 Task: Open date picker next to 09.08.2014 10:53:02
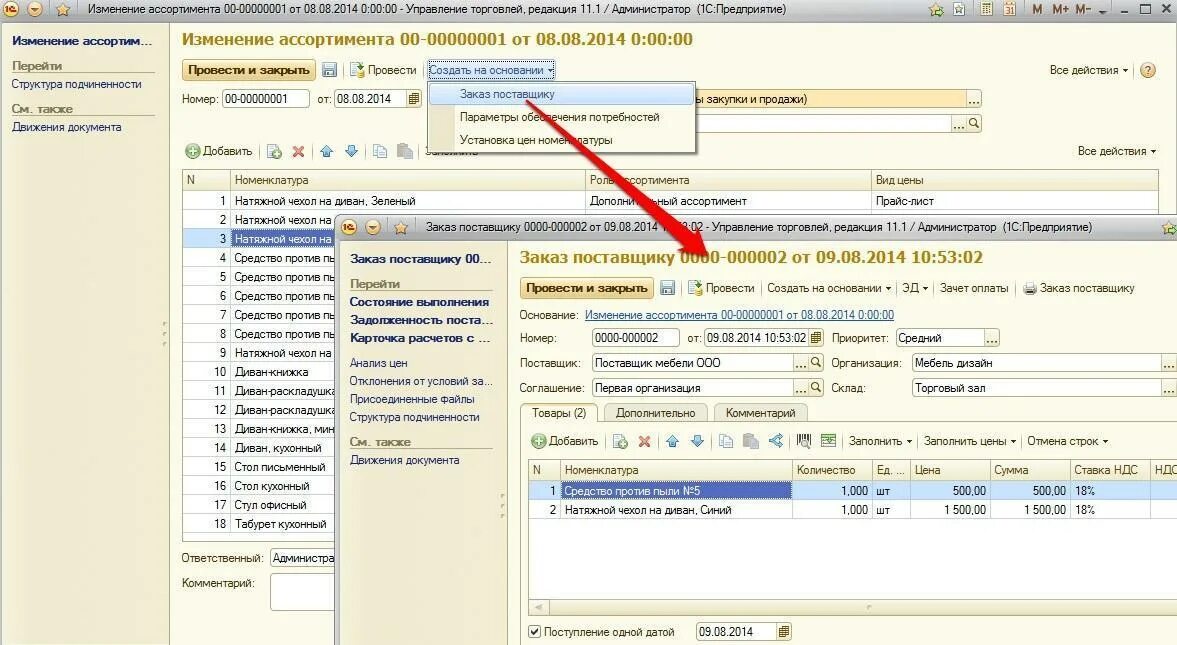coord(817,338)
